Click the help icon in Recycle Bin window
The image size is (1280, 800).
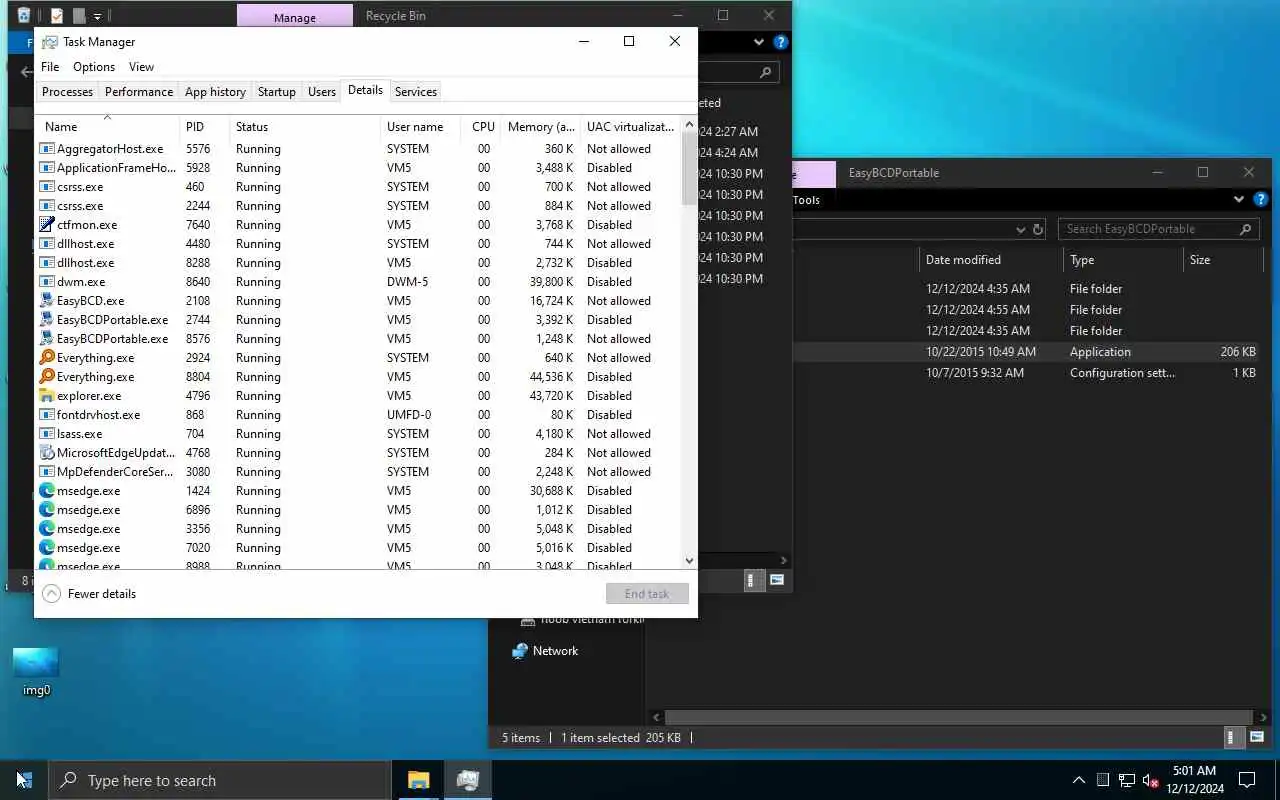pos(781,42)
